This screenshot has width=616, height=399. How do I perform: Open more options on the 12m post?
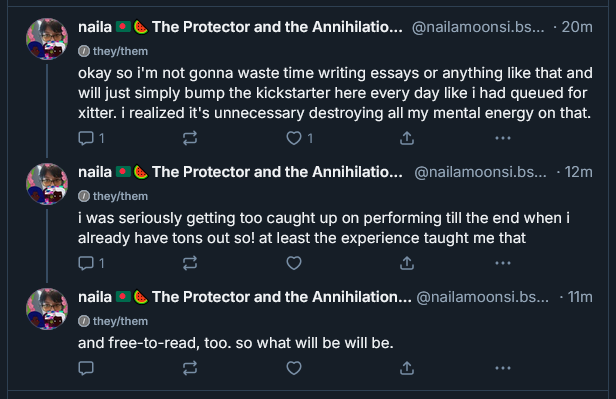tap(503, 263)
